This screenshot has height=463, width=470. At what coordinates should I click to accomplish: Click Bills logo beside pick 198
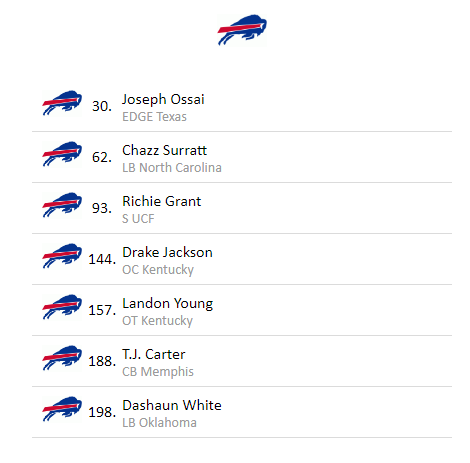[x=62, y=409]
